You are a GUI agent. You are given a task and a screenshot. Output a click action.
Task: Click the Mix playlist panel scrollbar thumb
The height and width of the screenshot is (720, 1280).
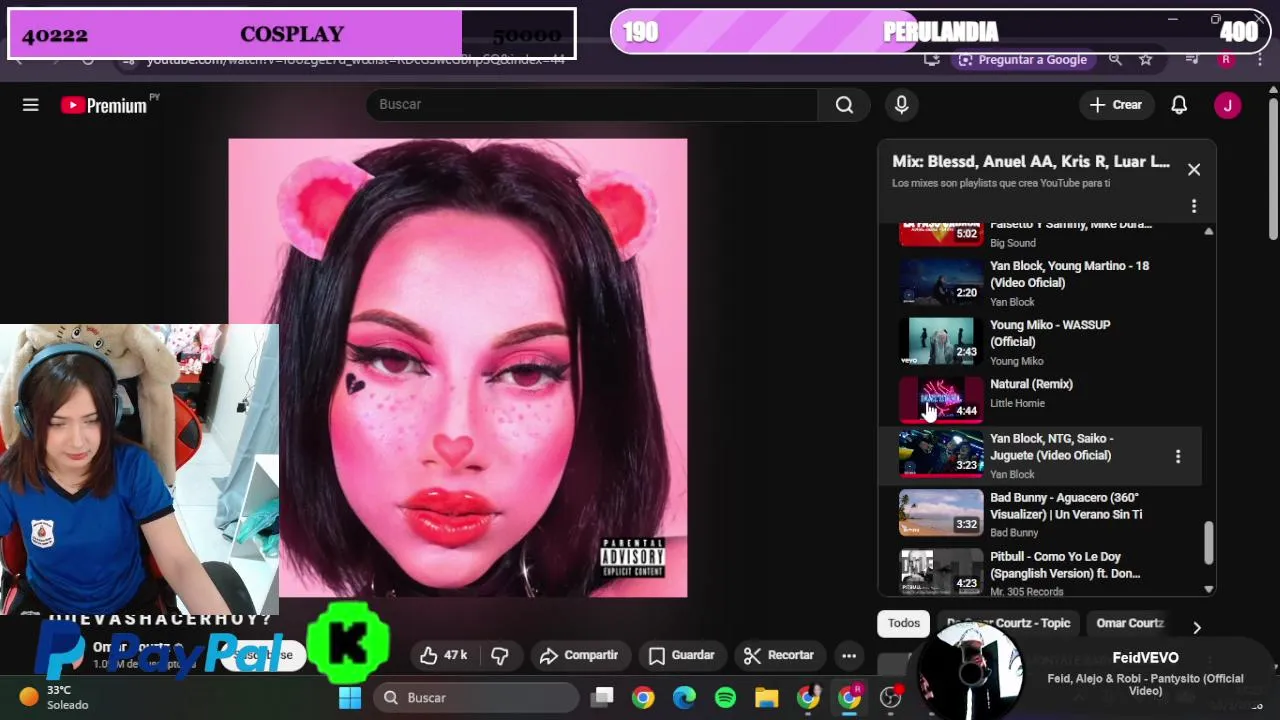(x=1208, y=543)
